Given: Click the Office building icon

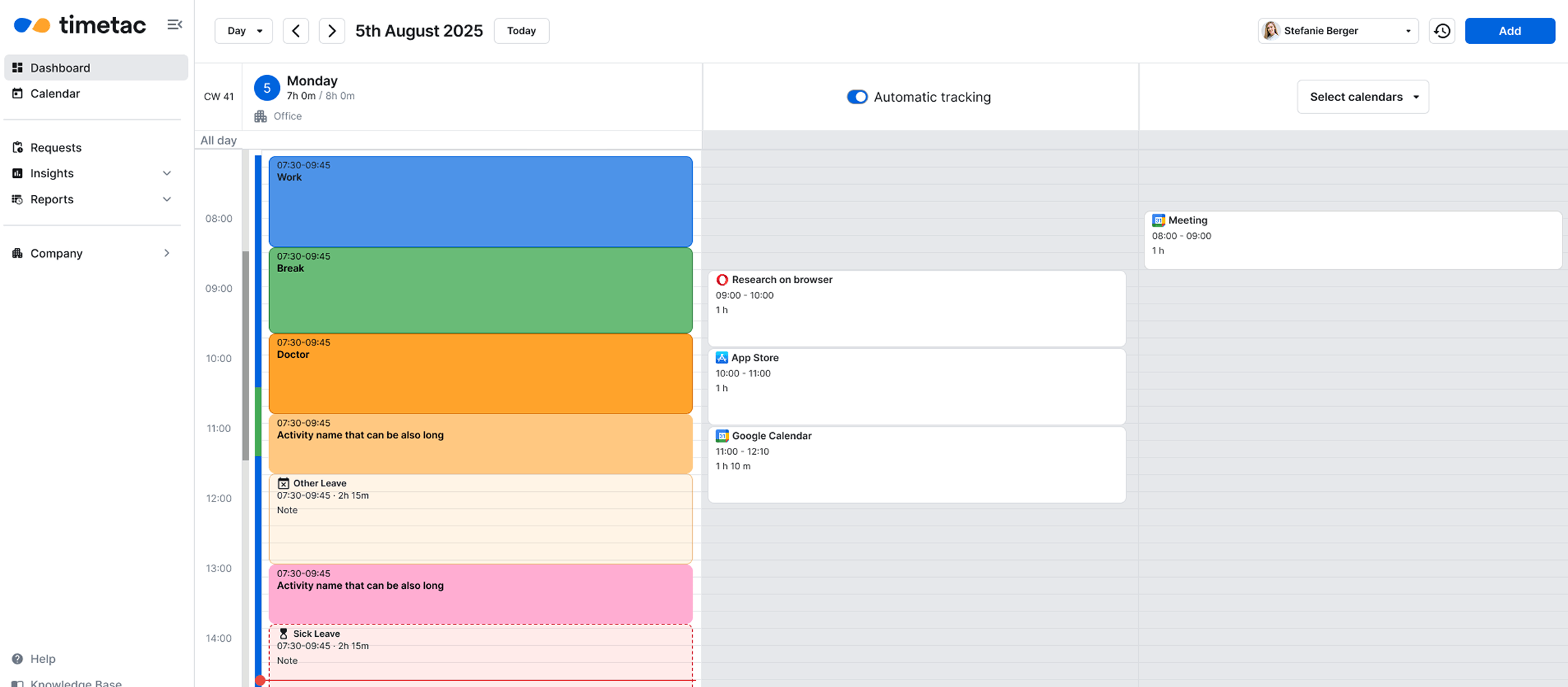Looking at the screenshot, I should 260,116.
